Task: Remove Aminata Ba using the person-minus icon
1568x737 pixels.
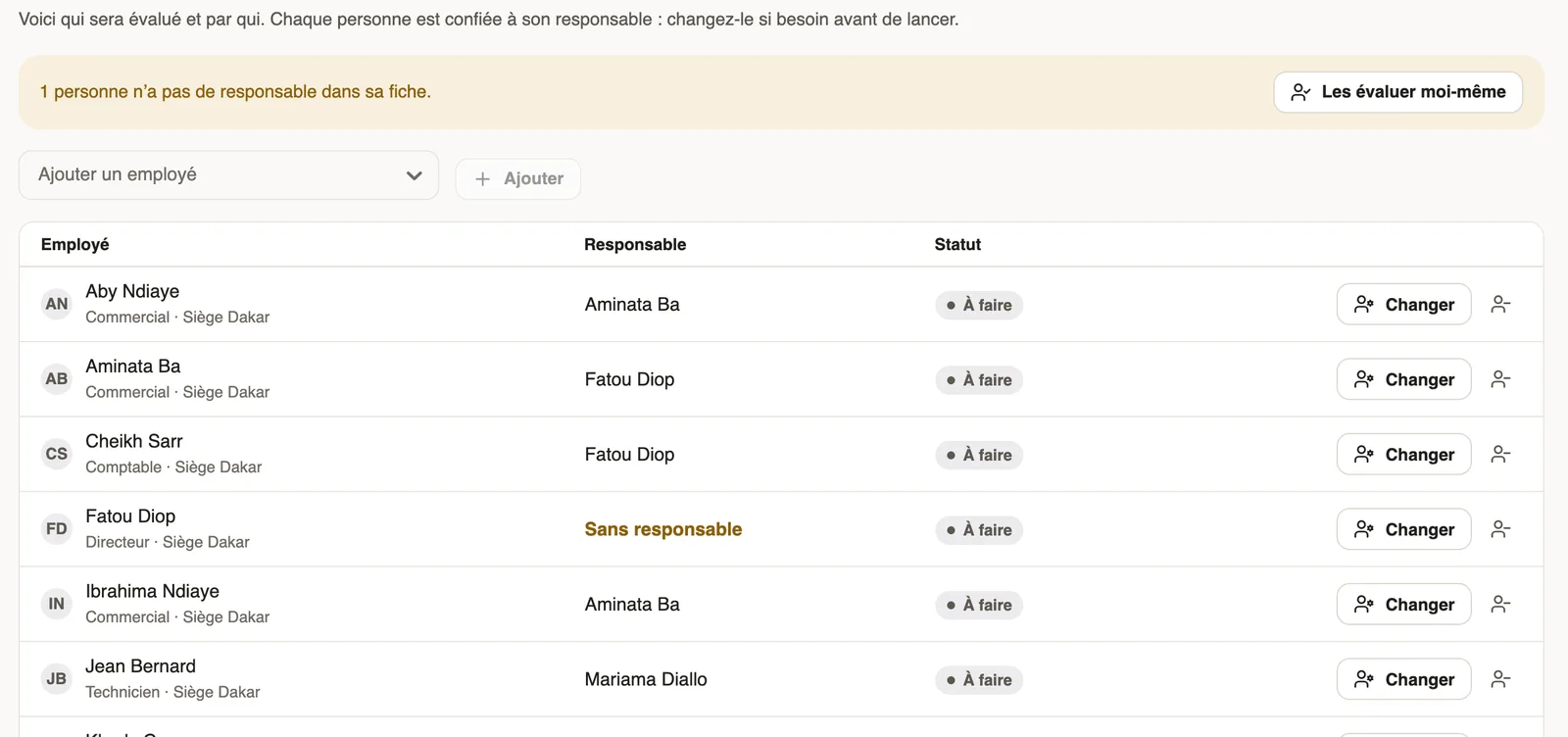Action: point(1500,379)
